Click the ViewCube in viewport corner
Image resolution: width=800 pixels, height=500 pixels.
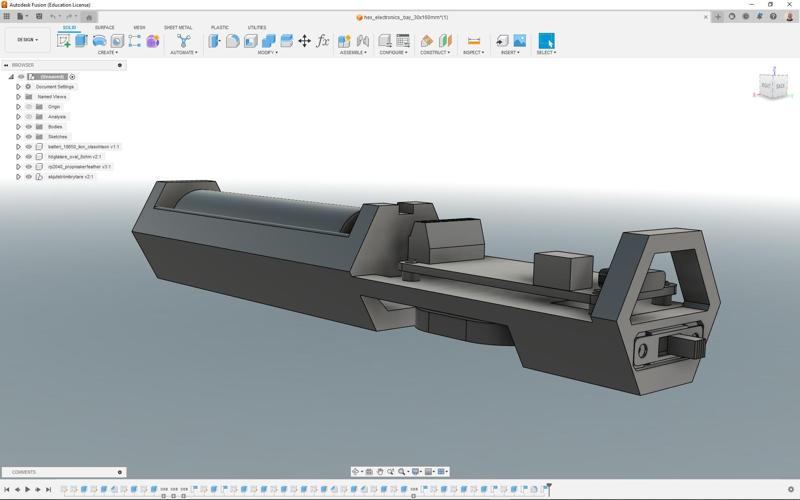(772, 87)
